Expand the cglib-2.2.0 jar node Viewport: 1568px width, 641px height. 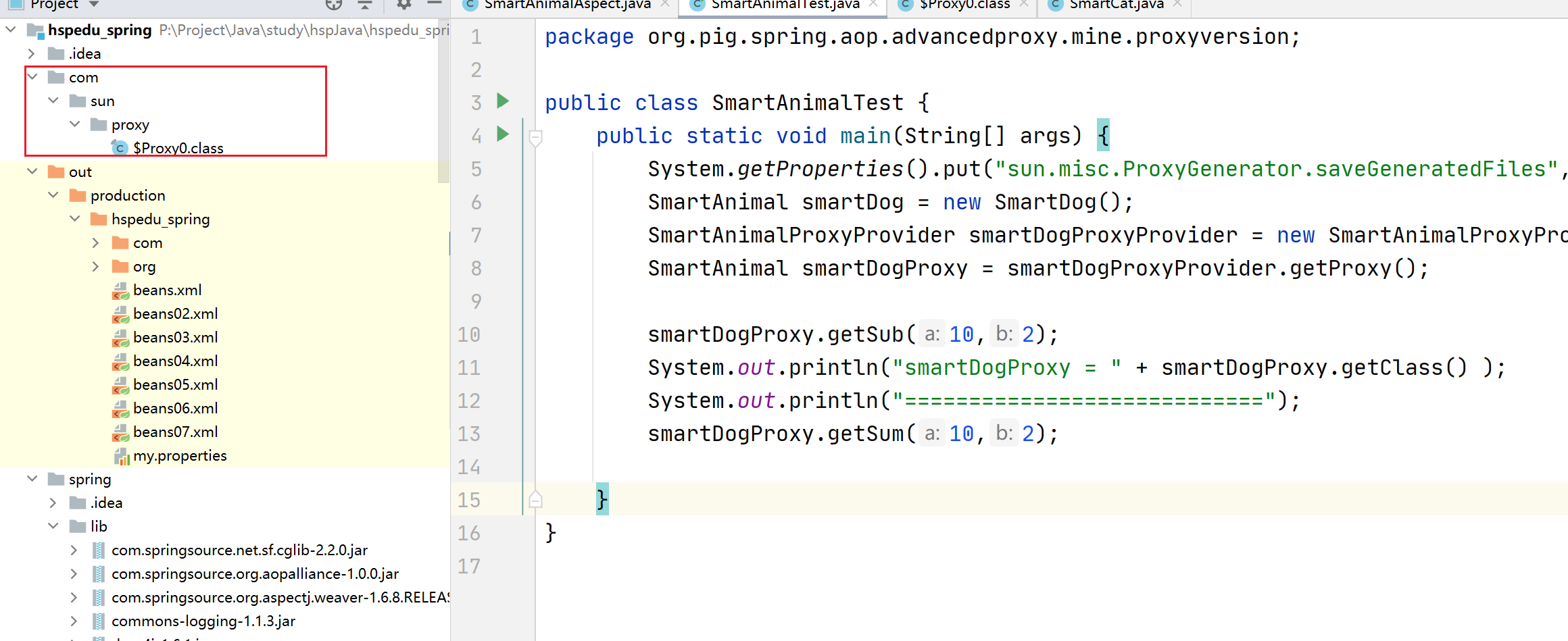74,550
